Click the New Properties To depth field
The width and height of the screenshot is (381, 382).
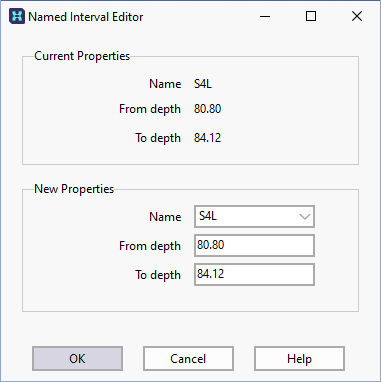coord(254,275)
